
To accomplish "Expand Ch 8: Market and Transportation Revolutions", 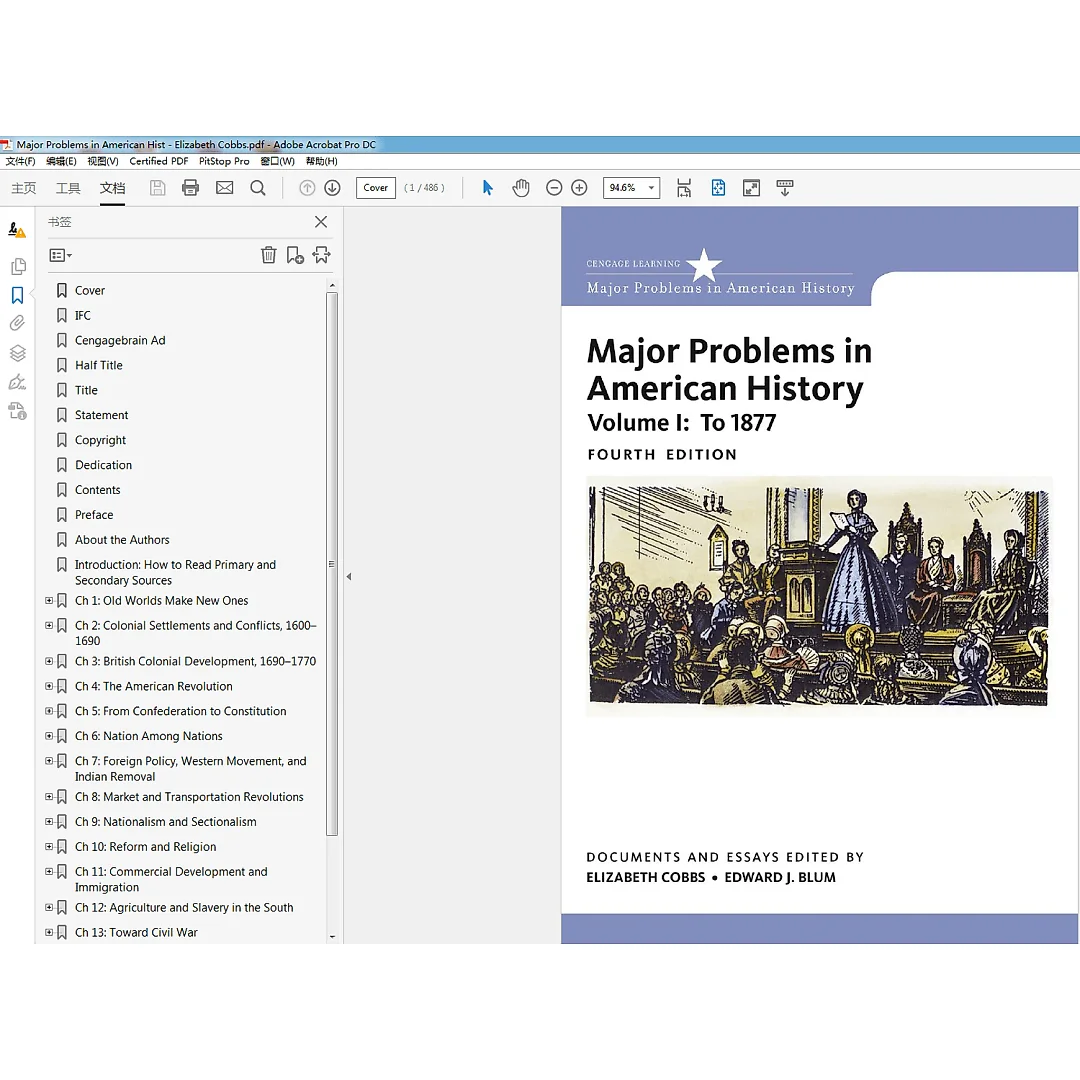I will [49, 797].
